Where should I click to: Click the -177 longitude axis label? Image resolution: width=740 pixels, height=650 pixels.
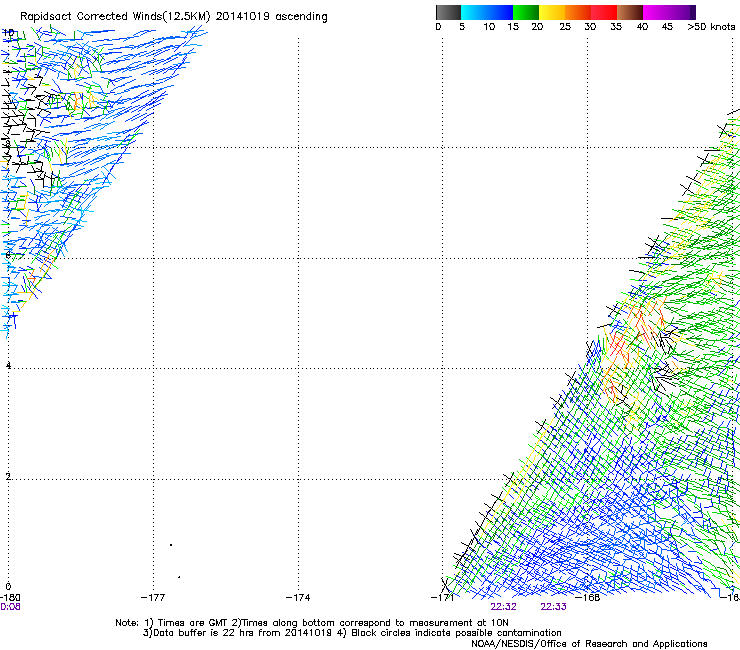click(x=153, y=598)
